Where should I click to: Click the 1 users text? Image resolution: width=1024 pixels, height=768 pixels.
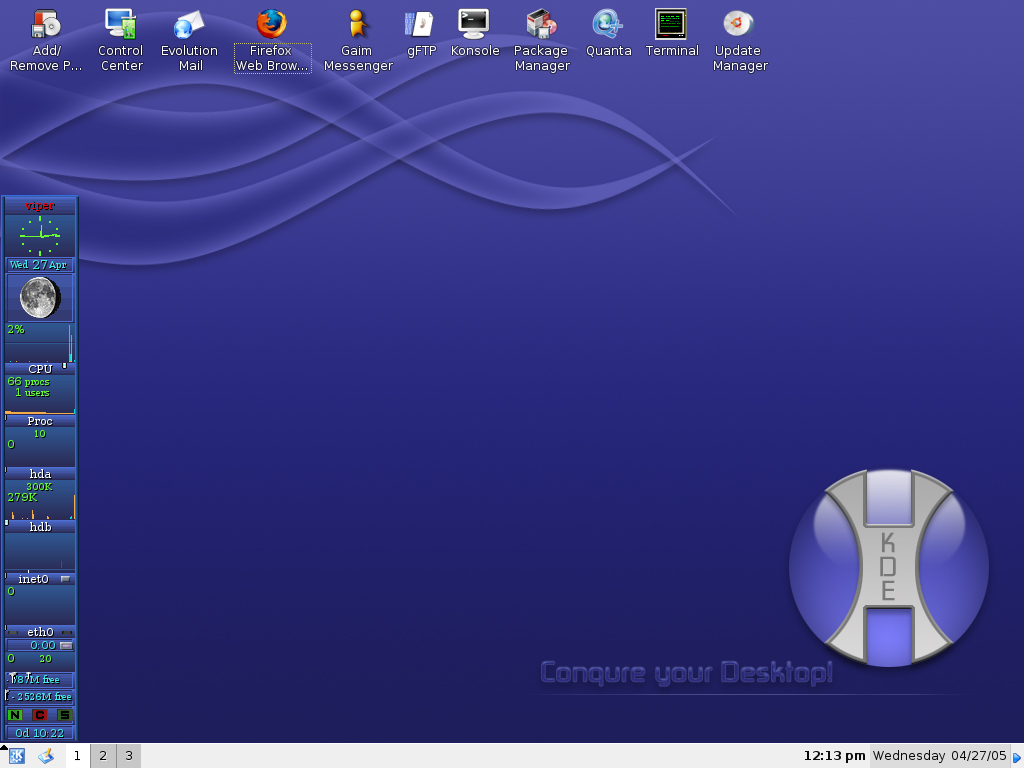(x=32, y=392)
